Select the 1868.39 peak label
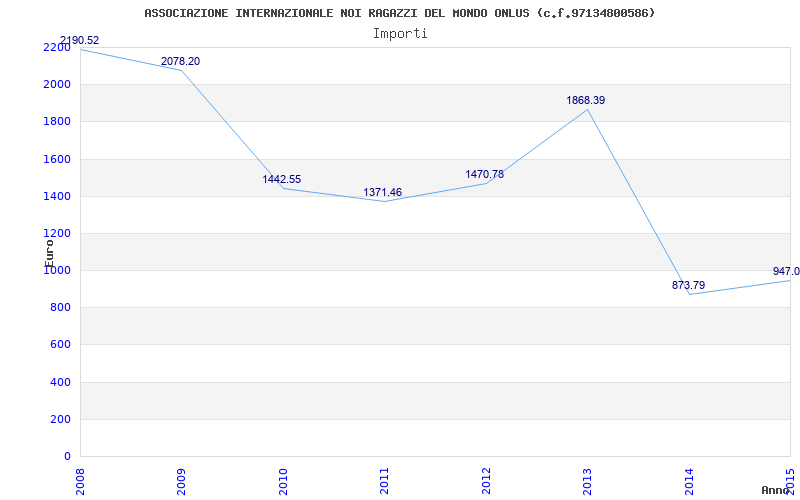Screen dimensions: 800x500 [586, 101]
